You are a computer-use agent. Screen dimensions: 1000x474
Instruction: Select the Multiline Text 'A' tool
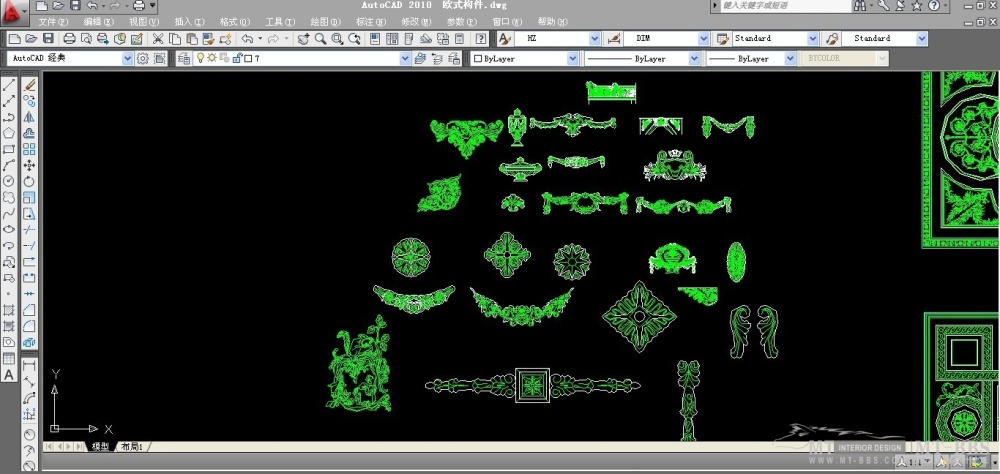[9, 375]
